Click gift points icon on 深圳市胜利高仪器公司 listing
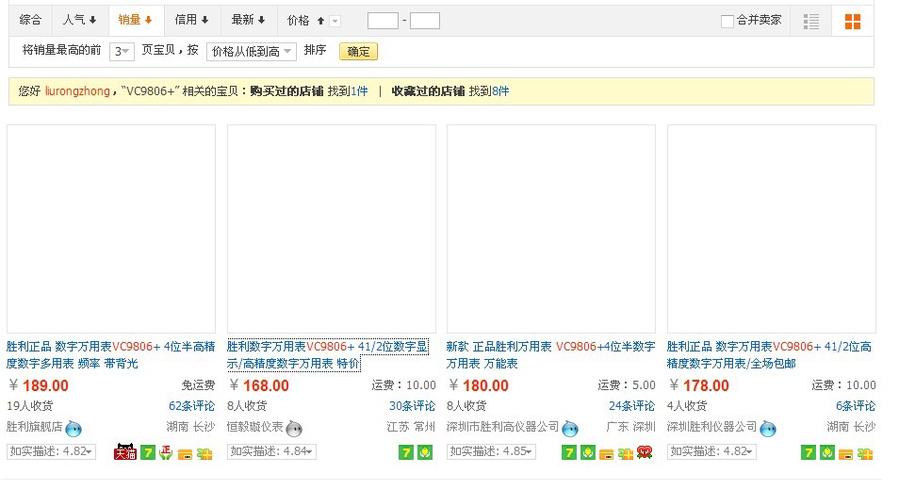Image resolution: width=899 pixels, height=490 pixels. coord(626,454)
